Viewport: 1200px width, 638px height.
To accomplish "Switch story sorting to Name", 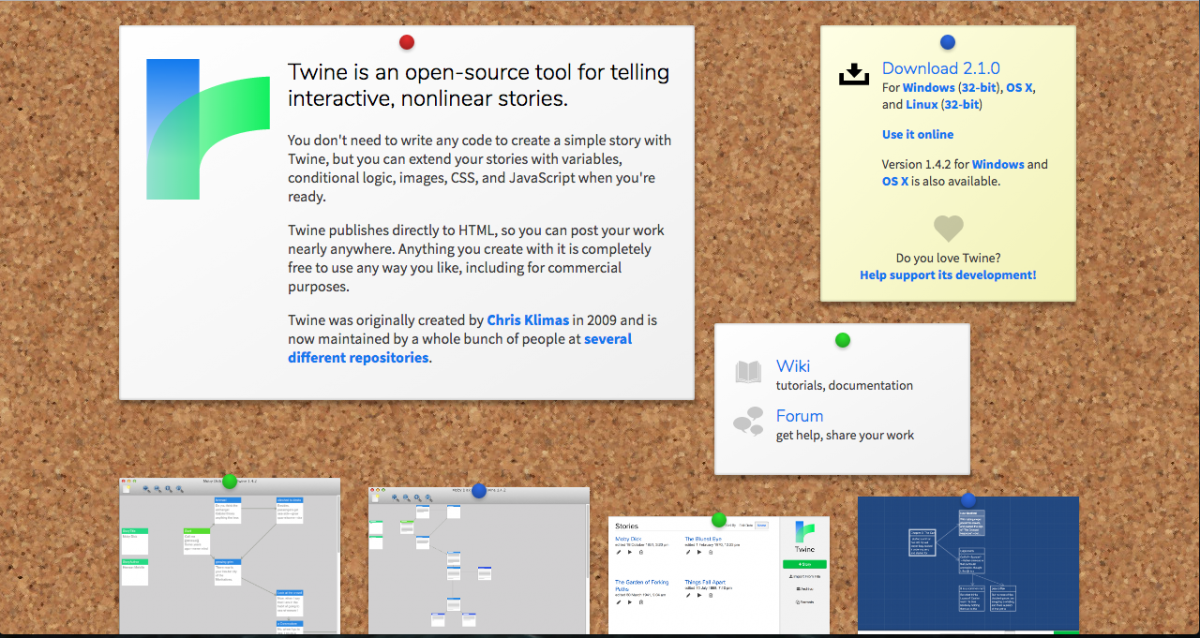I will (x=762, y=525).
